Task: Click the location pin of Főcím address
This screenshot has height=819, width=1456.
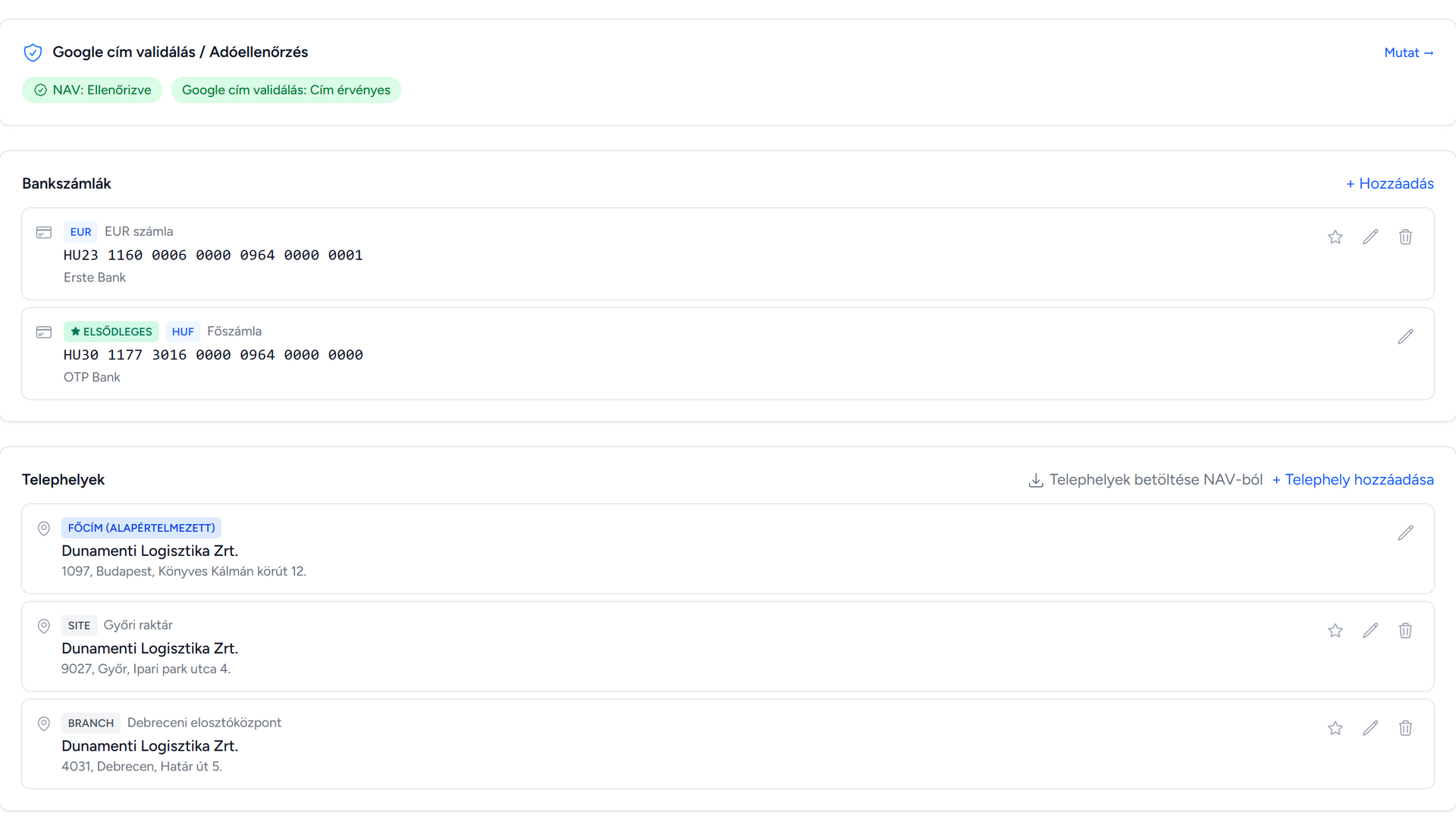Action: click(x=44, y=529)
